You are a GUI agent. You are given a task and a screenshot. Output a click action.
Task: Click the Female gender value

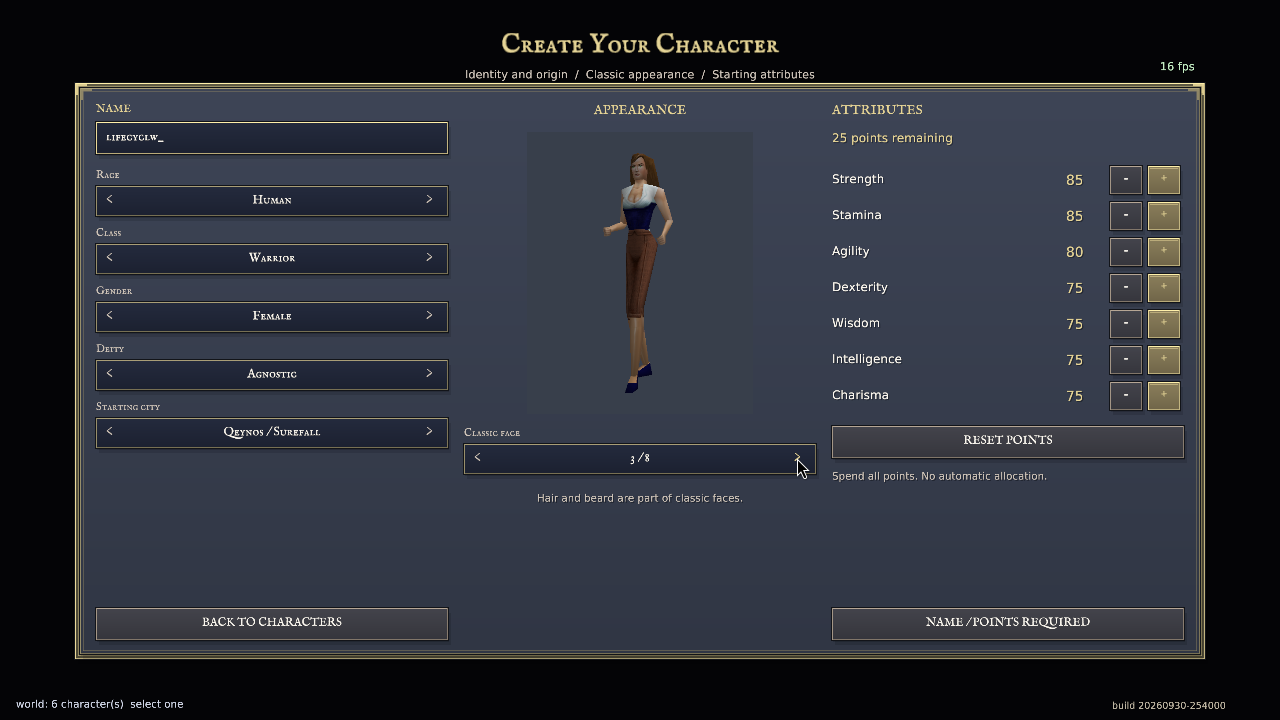272,316
